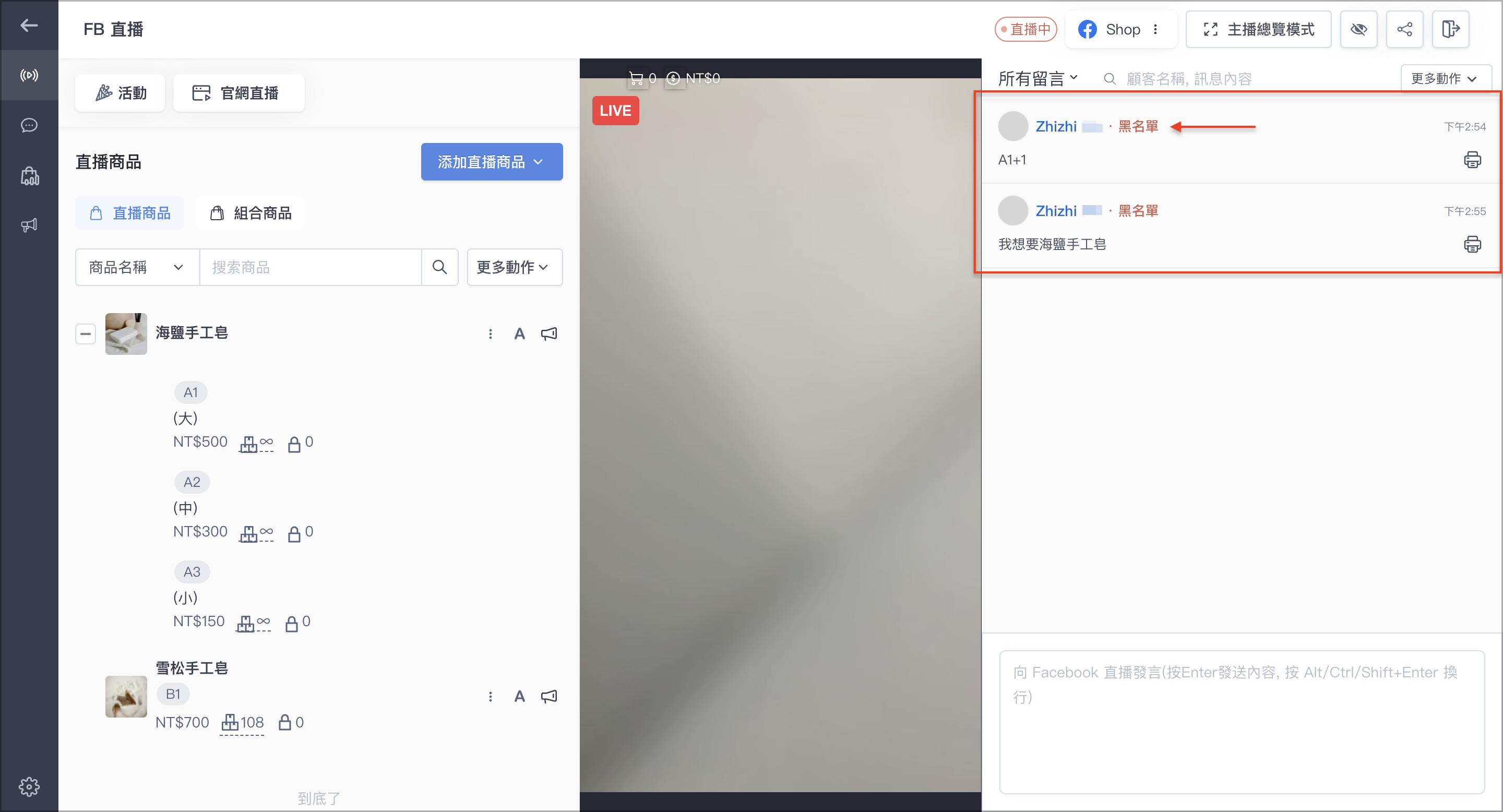Click the A3 keyword tag
Image resolution: width=1503 pixels, height=812 pixels.
click(192, 572)
